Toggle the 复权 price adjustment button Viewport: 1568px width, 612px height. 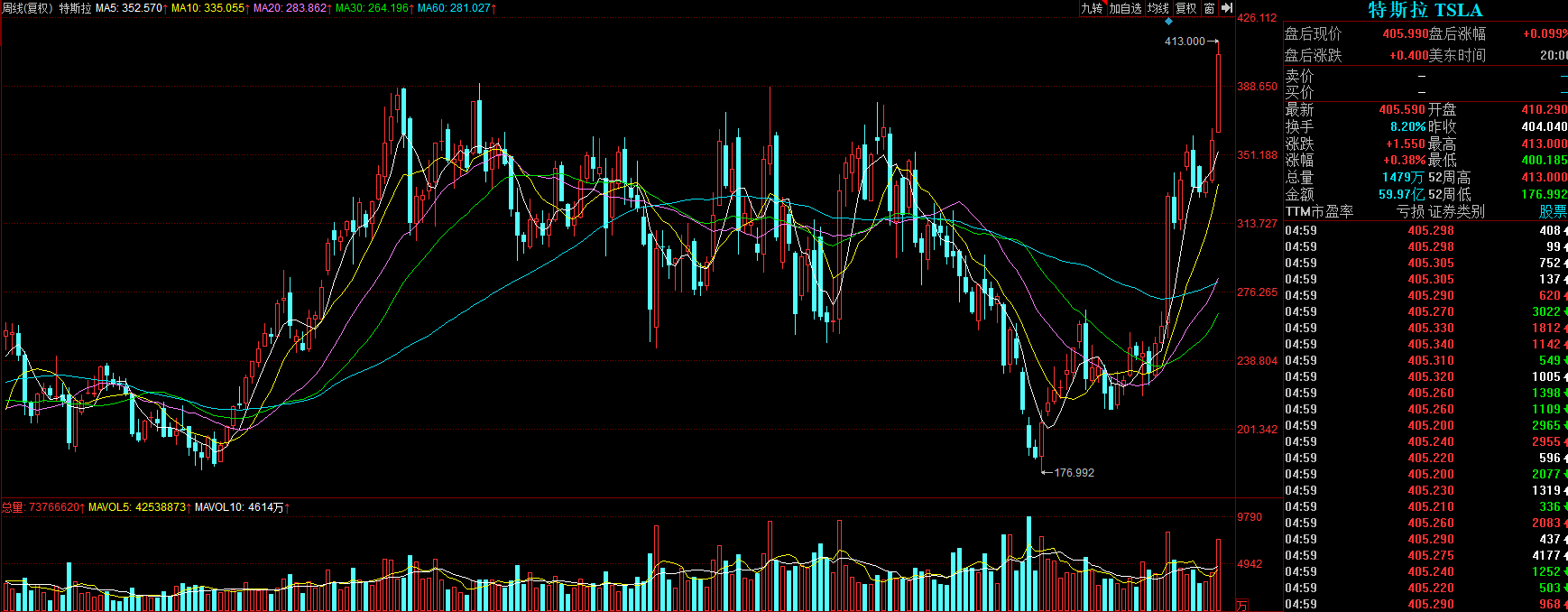pyautogui.click(x=1185, y=8)
